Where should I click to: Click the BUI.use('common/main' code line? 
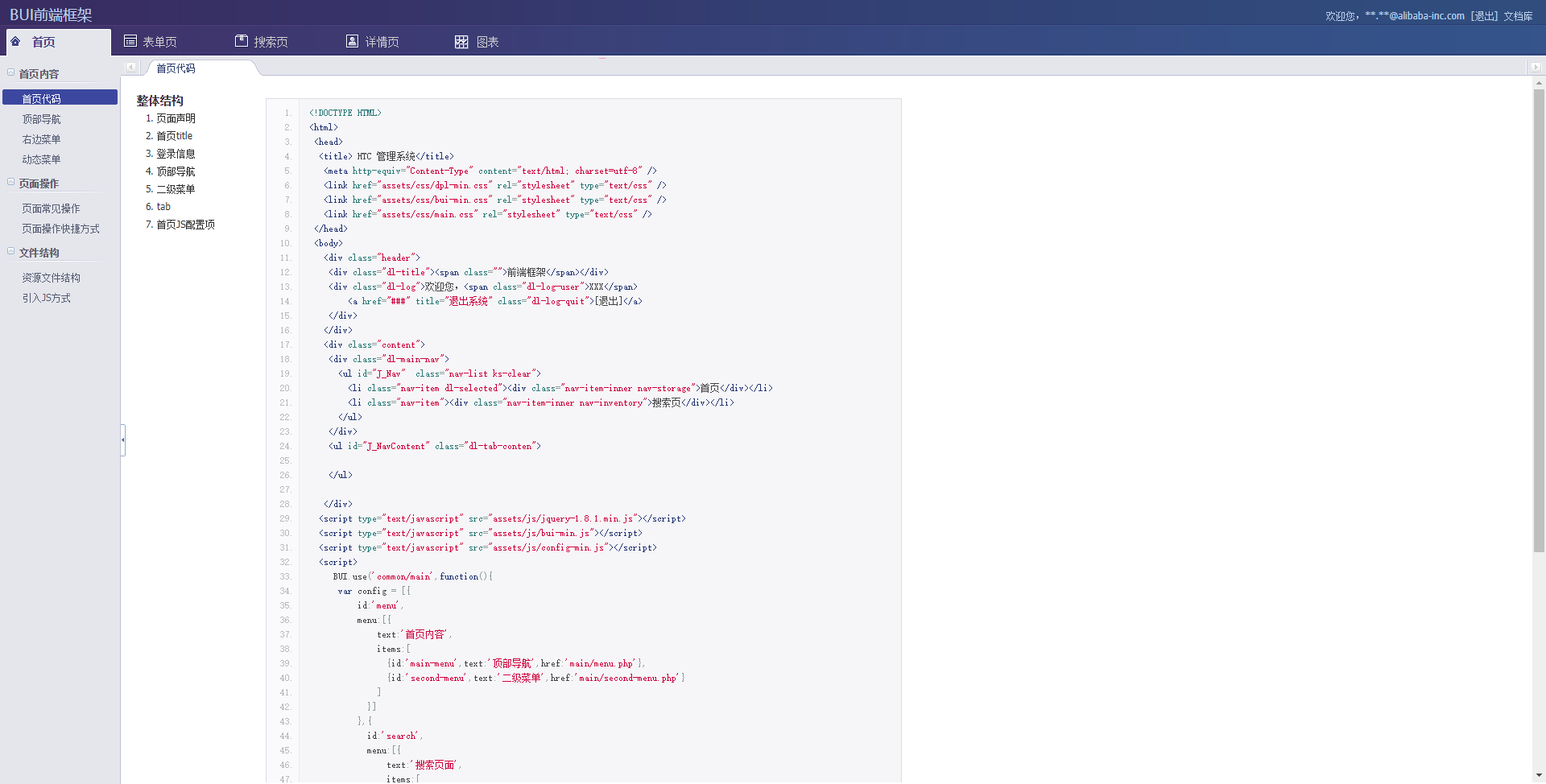pos(412,576)
